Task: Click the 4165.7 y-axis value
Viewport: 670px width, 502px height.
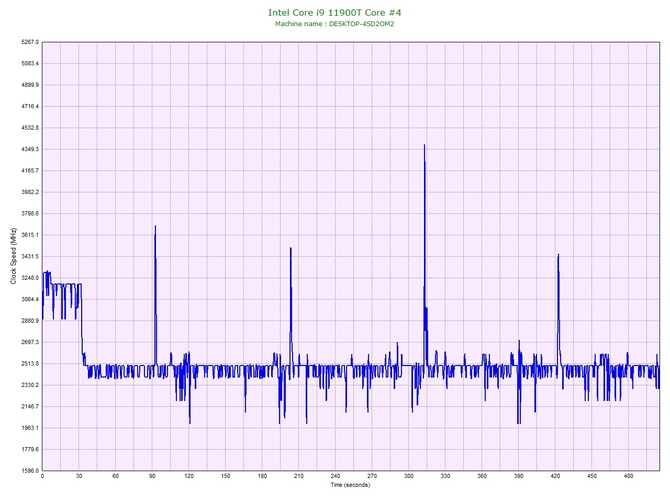Action: 30,170
